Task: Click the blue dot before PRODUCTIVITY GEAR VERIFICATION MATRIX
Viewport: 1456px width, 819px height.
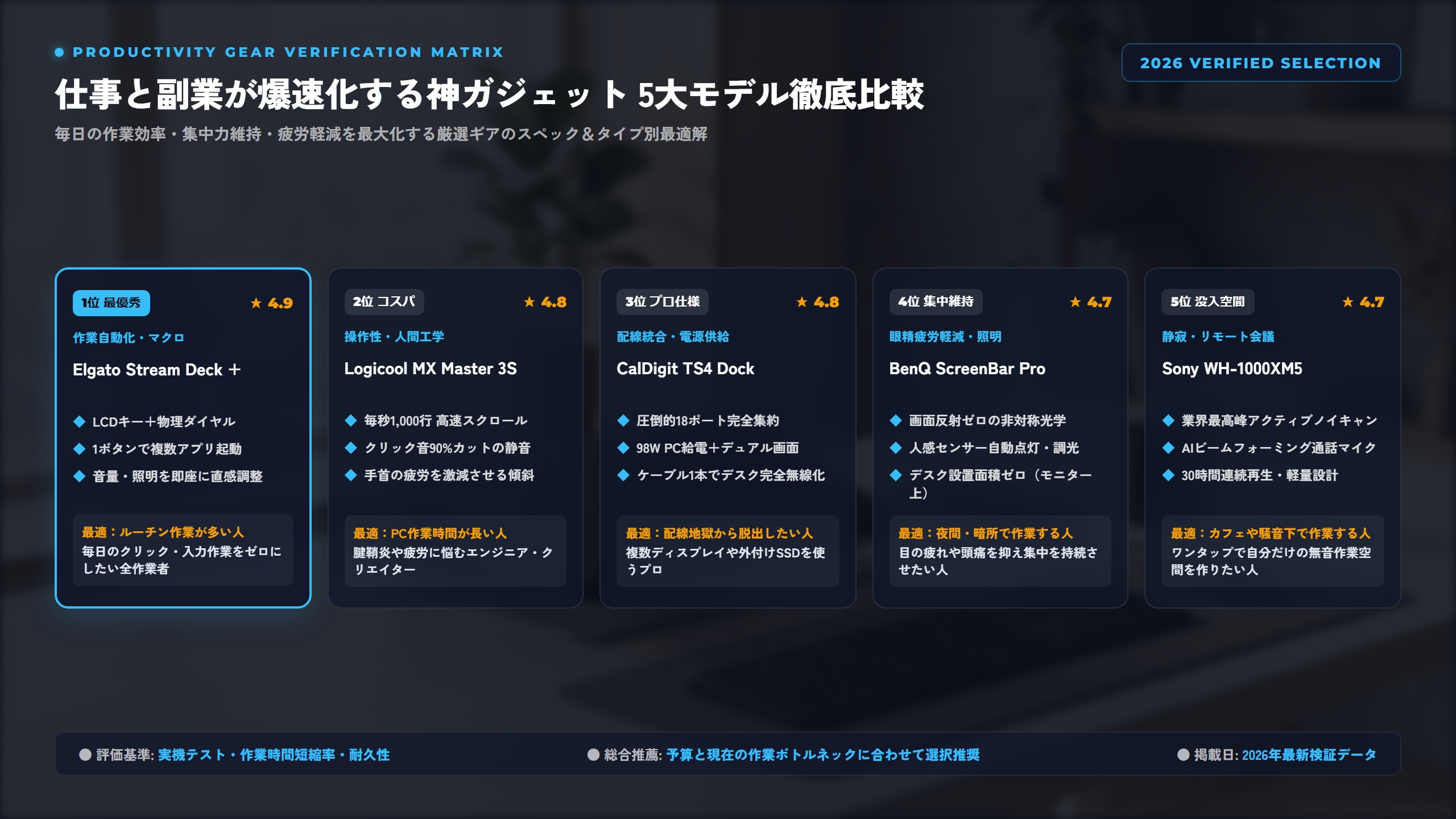Action: pyautogui.click(x=59, y=52)
